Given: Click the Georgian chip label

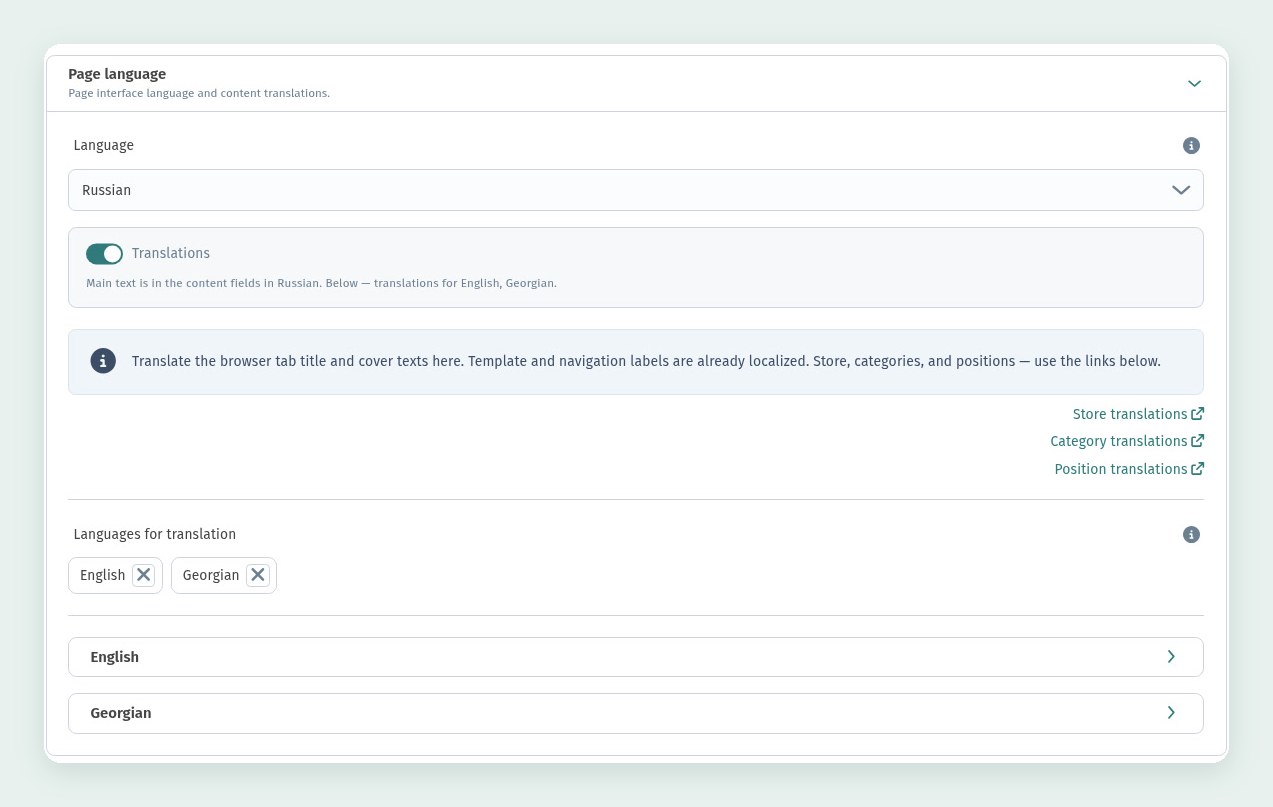Looking at the screenshot, I should 211,575.
